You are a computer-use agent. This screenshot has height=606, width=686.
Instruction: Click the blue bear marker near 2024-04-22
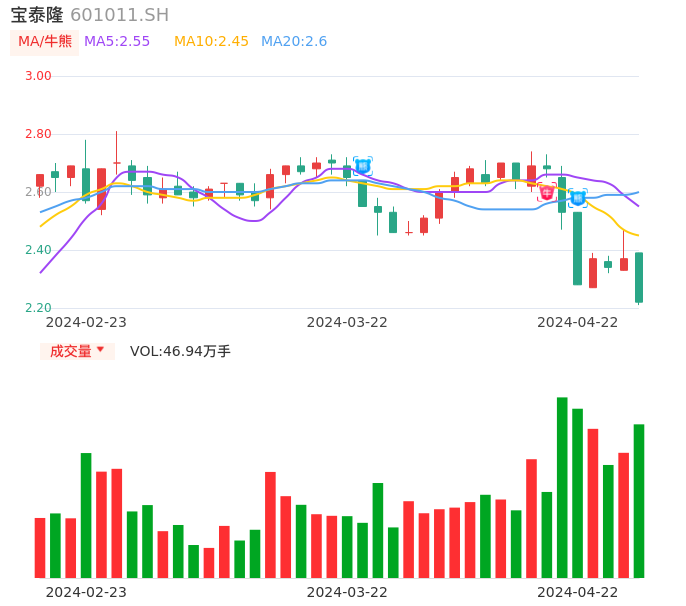(578, 198)
